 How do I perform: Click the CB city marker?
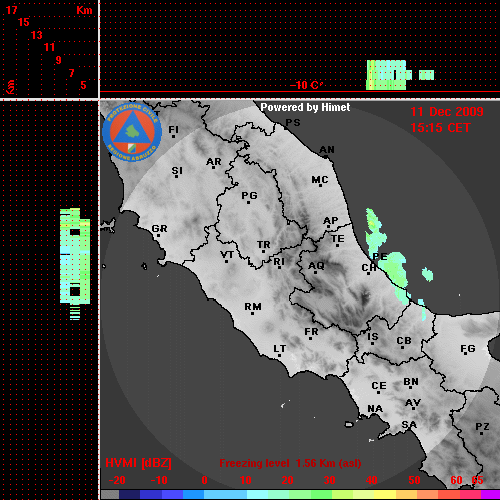[403, 348]
